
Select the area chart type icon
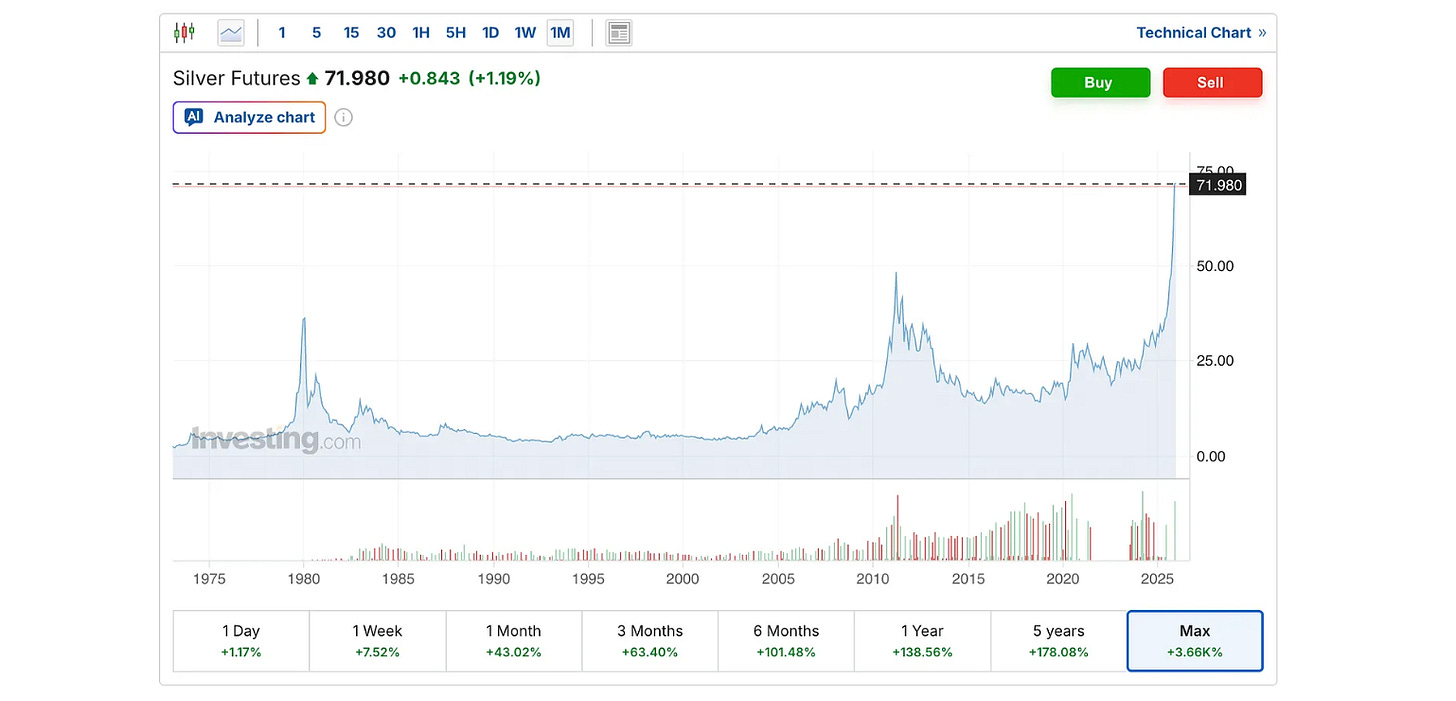[x=231, y=33]
